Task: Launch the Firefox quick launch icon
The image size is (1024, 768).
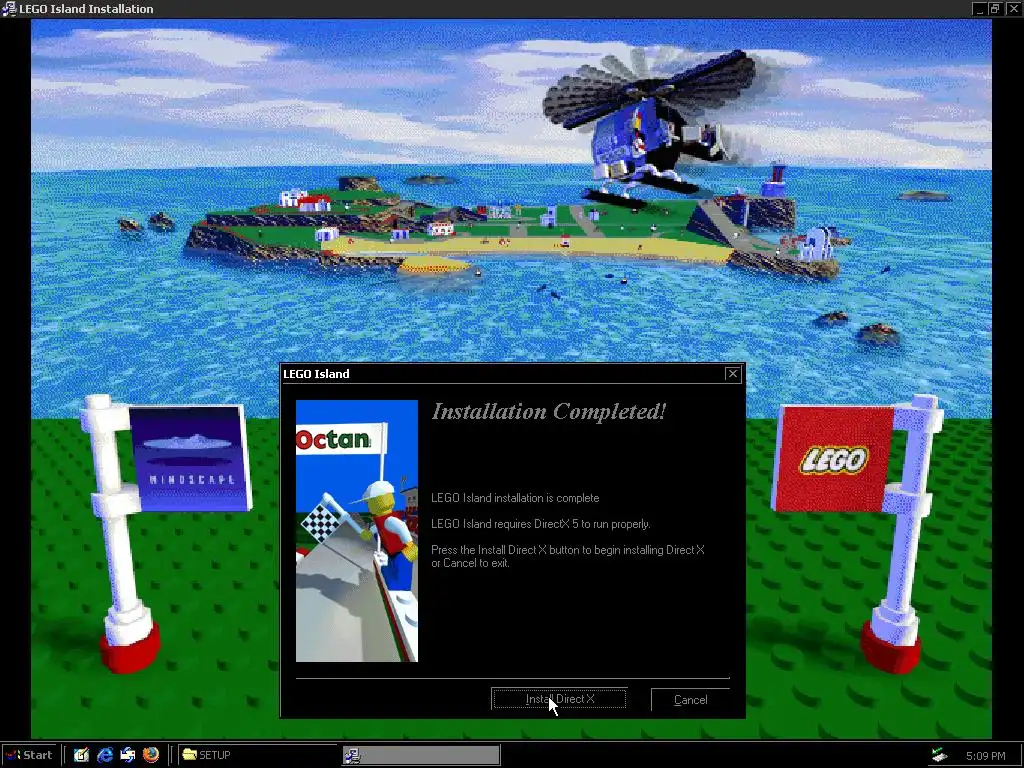Action: (x=151, y=755)
